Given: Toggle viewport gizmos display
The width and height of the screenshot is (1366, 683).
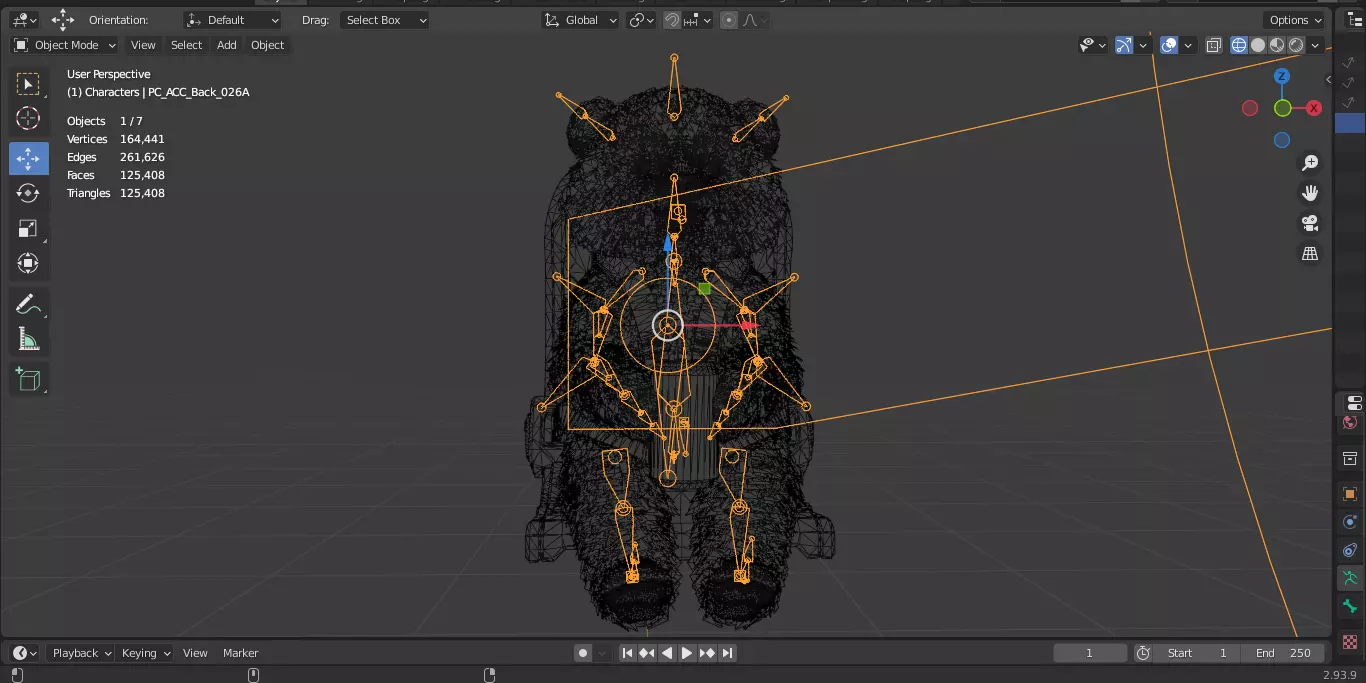Looking at the screenshot, I should click(x=1124, y=45).
